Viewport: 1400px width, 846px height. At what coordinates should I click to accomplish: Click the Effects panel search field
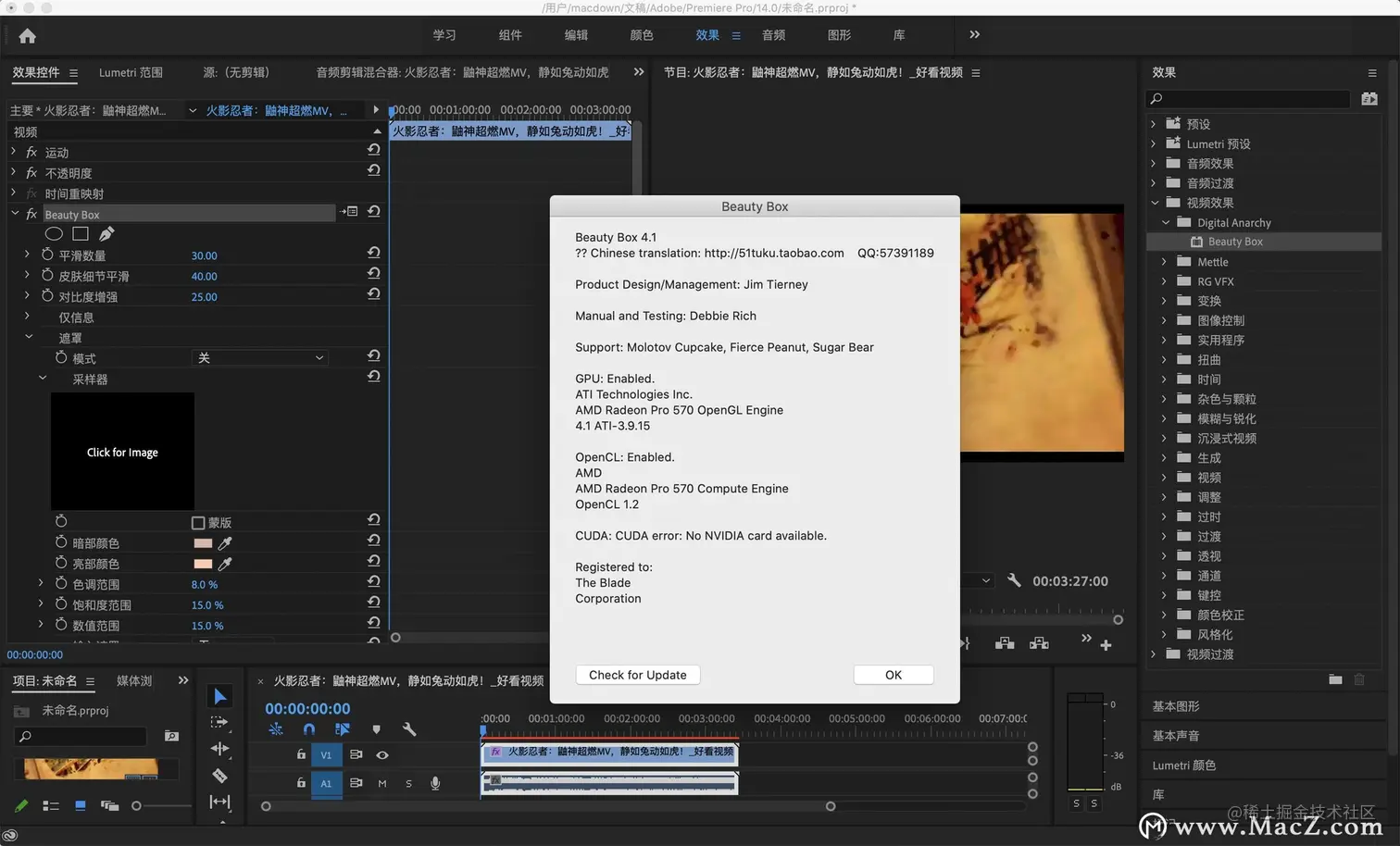pos(1248,98)
